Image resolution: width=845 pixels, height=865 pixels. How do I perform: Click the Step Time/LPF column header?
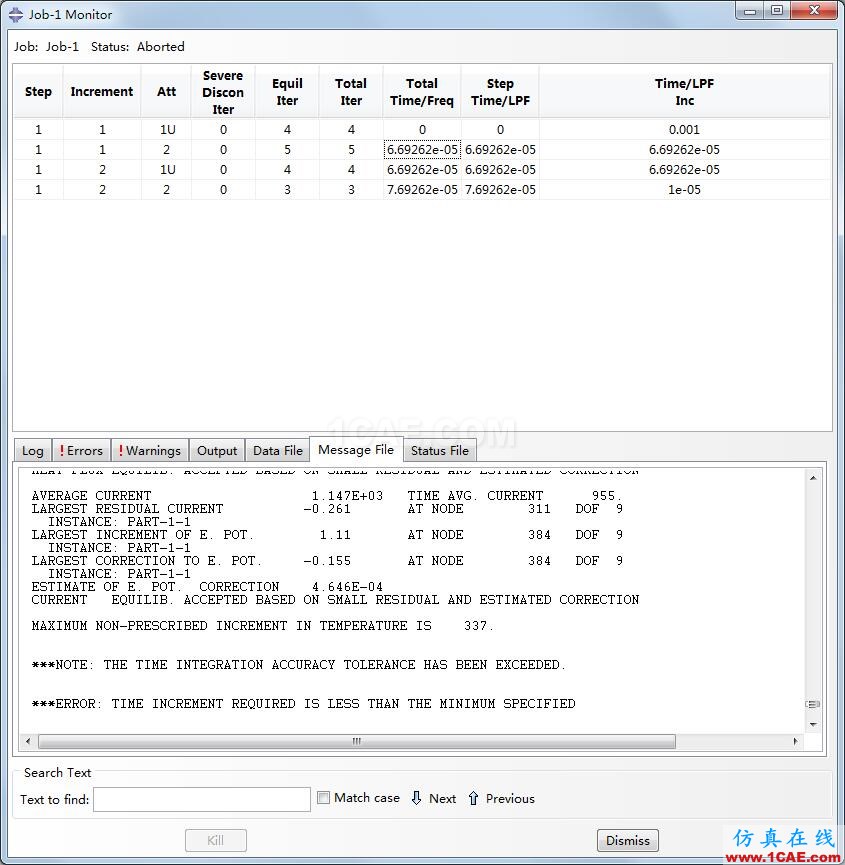[x=500, y=92]
